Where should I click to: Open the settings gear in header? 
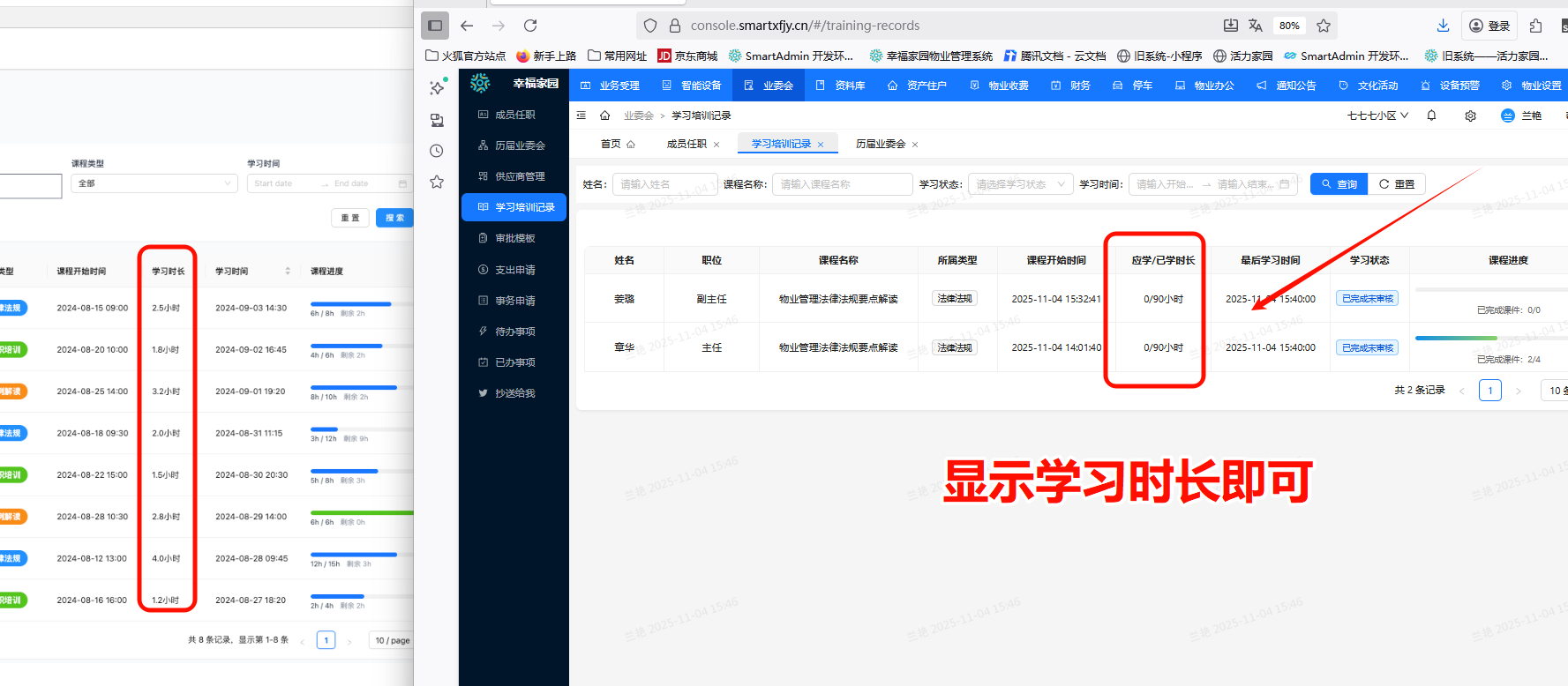coord(1470,116)
